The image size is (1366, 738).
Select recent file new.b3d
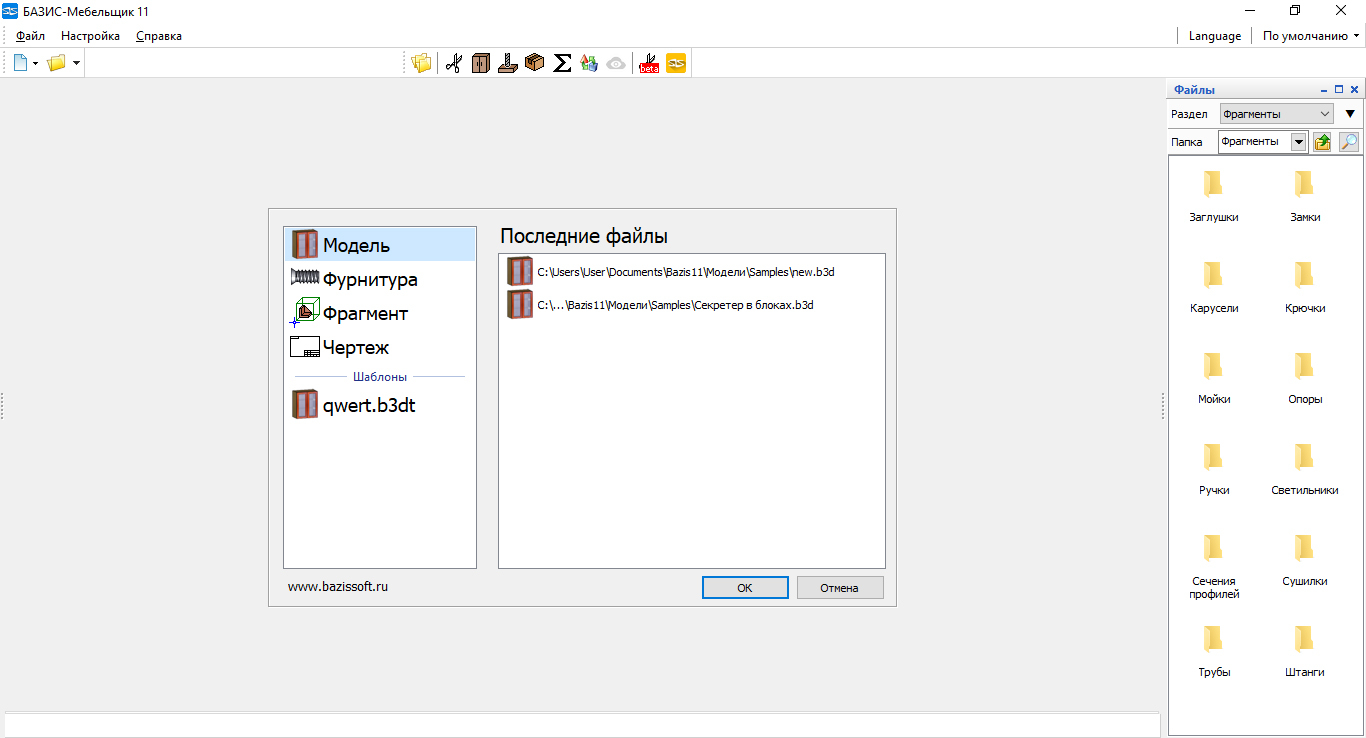pos(691,271)
